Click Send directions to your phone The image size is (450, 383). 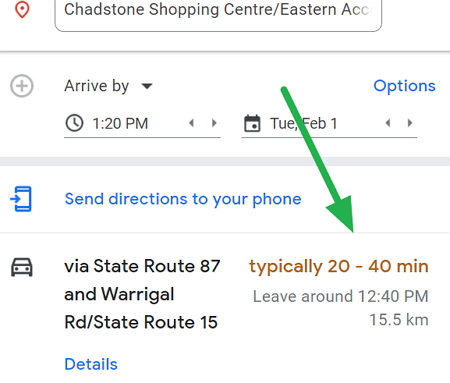click(183, 199)
